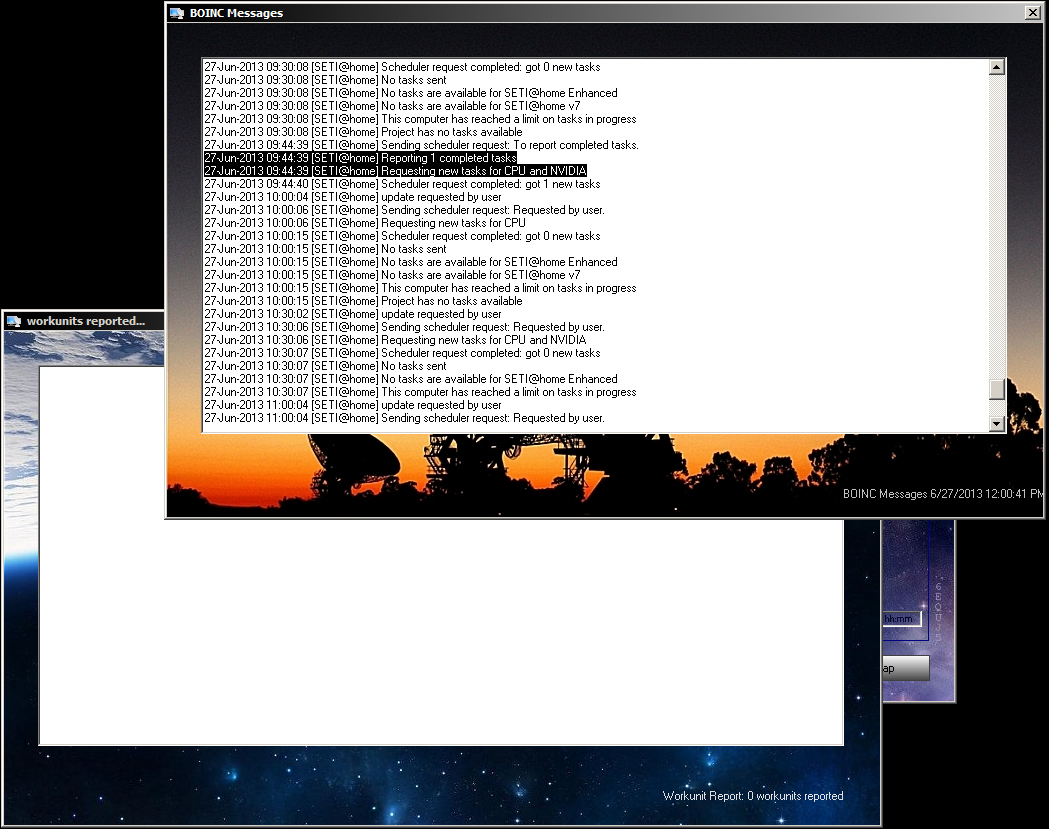Select 09:30:08 'Project has no tasks available' line

pos(363,132)
